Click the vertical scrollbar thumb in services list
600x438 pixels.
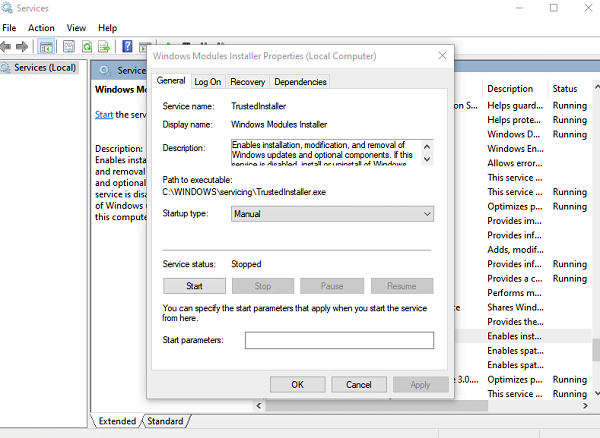click(x=597, y=350)
